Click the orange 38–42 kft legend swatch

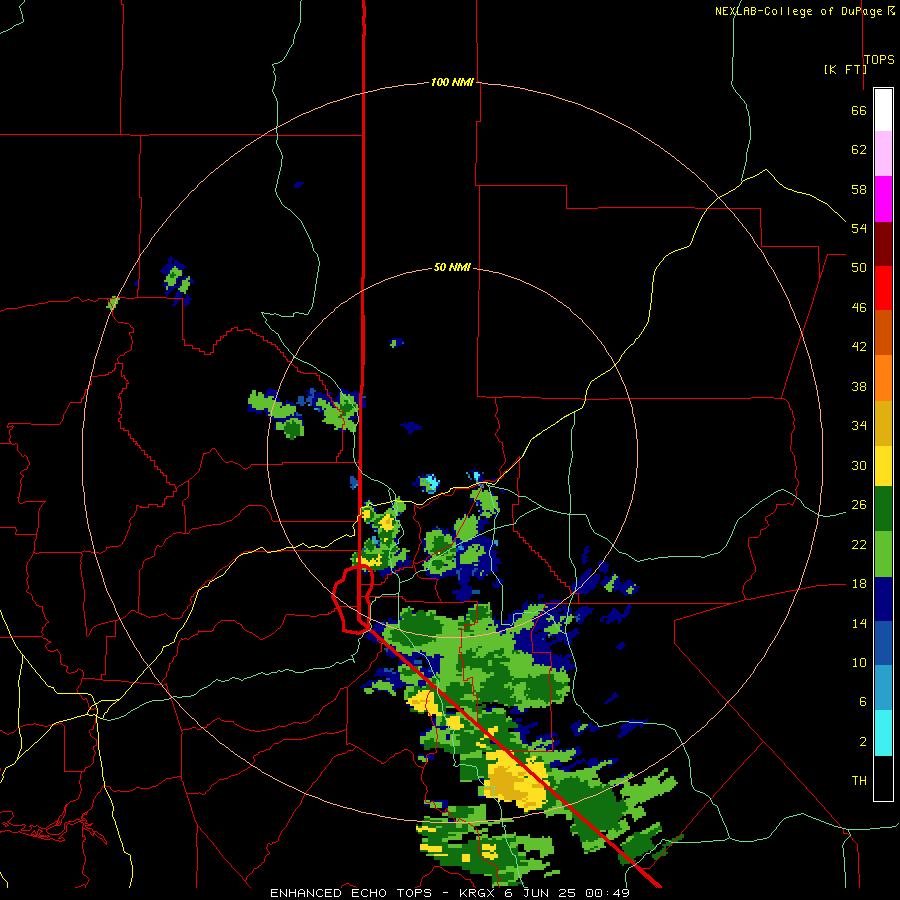(883, 377)
